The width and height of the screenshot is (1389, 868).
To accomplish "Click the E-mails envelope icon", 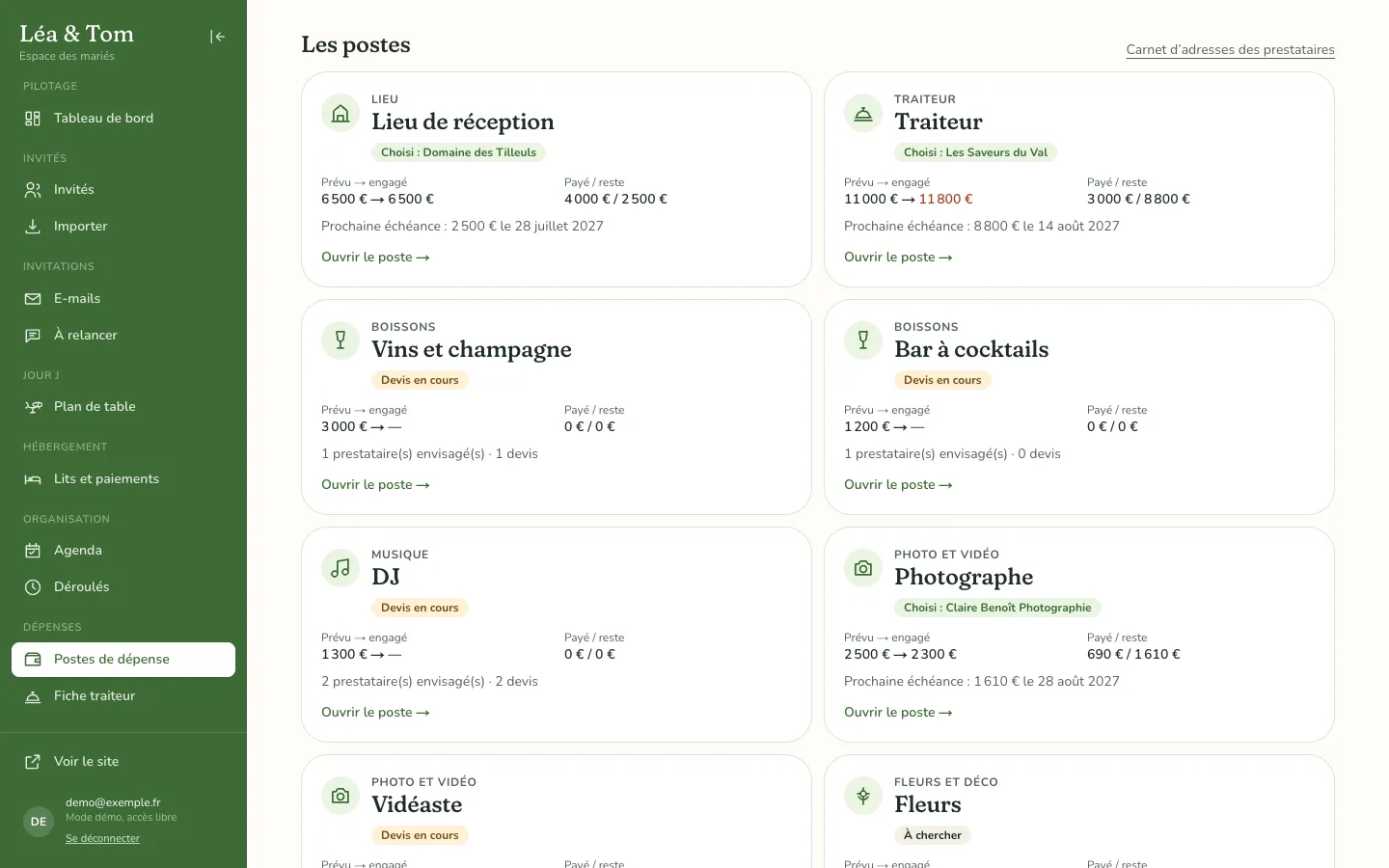I will [33, 299].
